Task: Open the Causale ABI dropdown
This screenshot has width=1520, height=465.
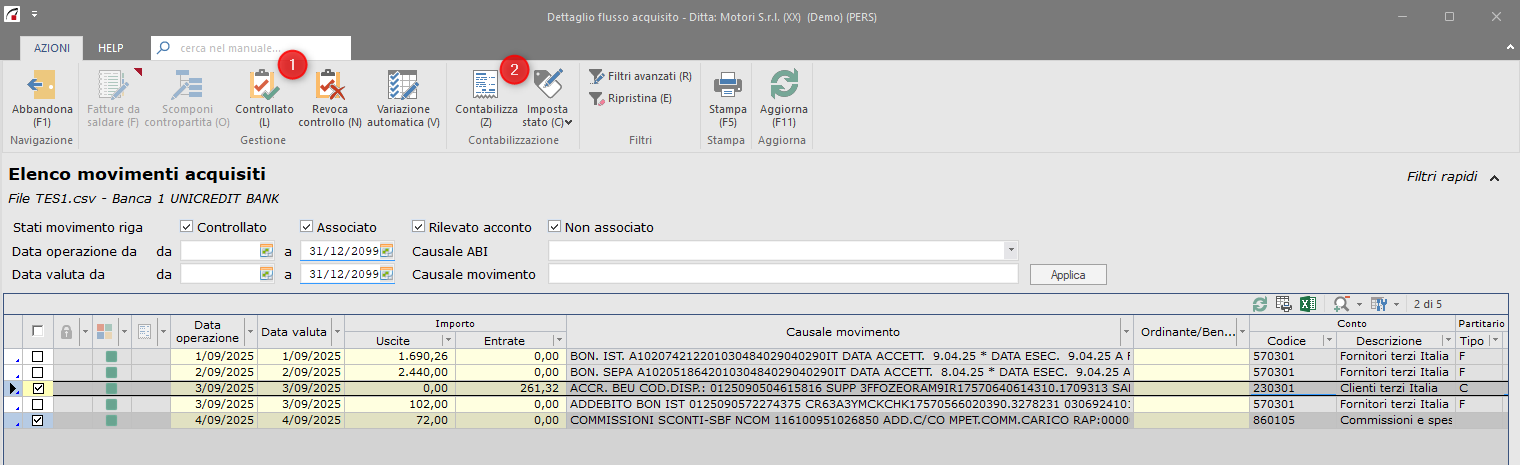Action: [x=1010, y=250]
